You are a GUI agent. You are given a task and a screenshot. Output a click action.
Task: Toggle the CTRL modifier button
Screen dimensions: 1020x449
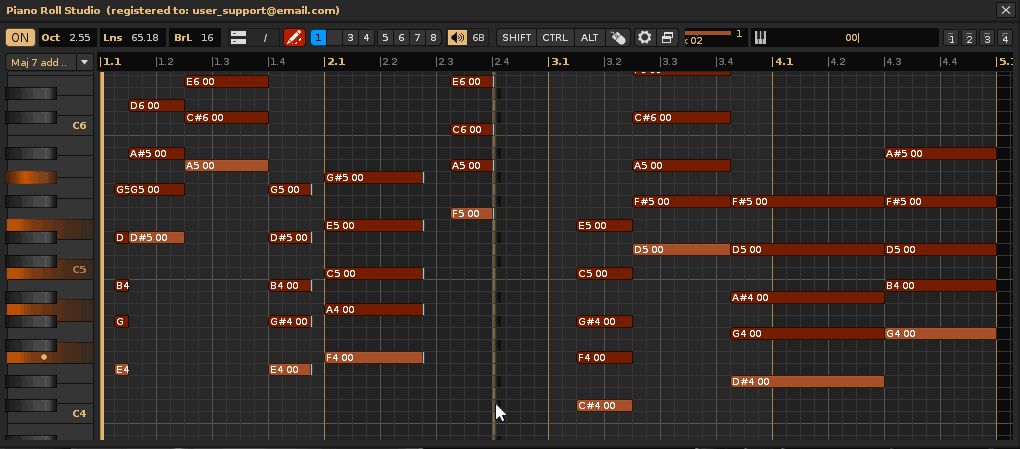[x=555, y=38]
